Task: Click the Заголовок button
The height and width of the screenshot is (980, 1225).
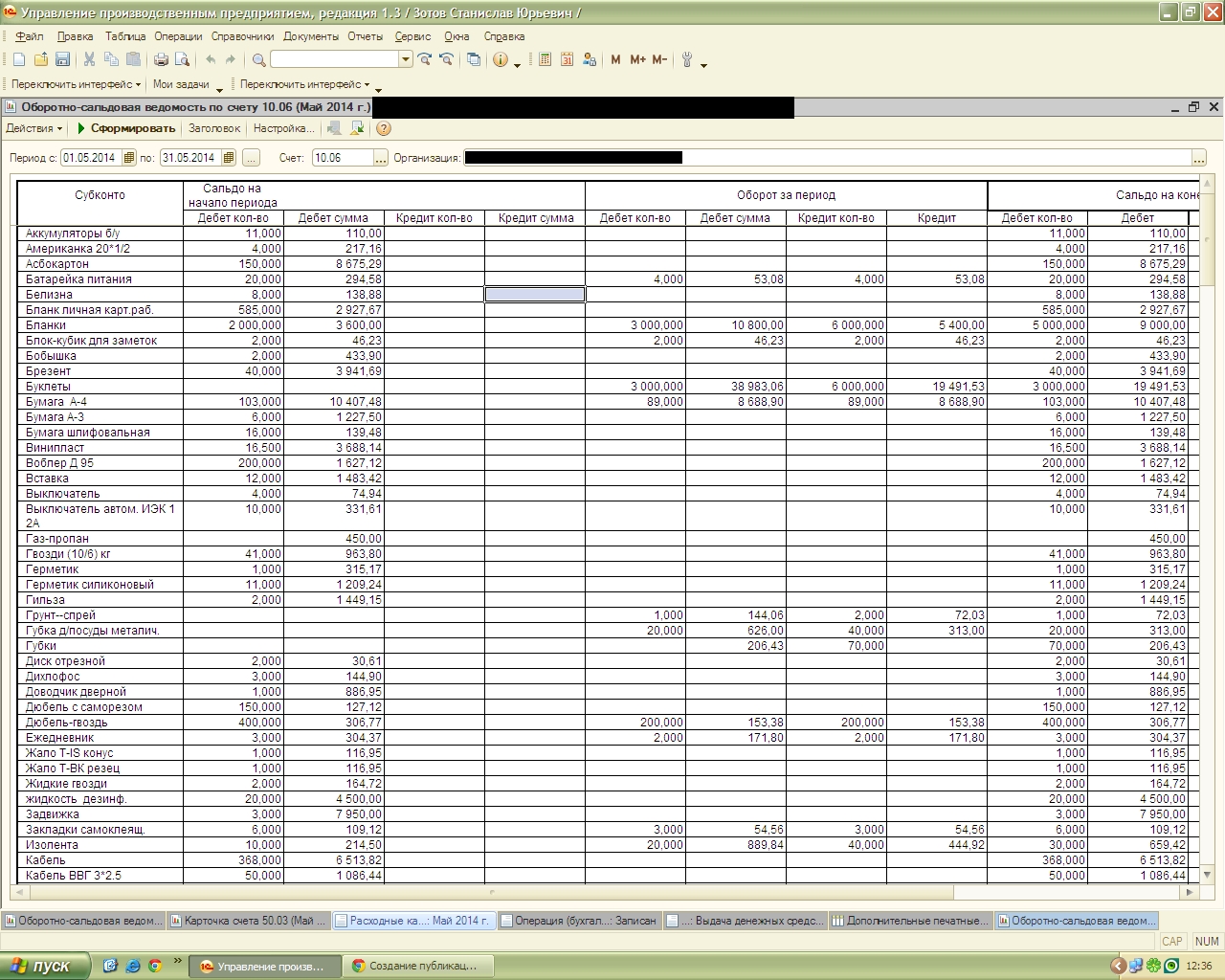Action: [214, 128]
